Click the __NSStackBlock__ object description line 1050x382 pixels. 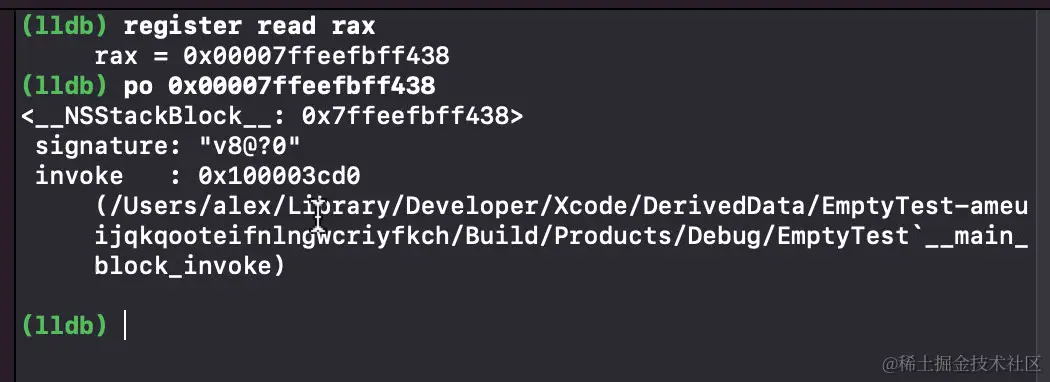coord(272,117)
